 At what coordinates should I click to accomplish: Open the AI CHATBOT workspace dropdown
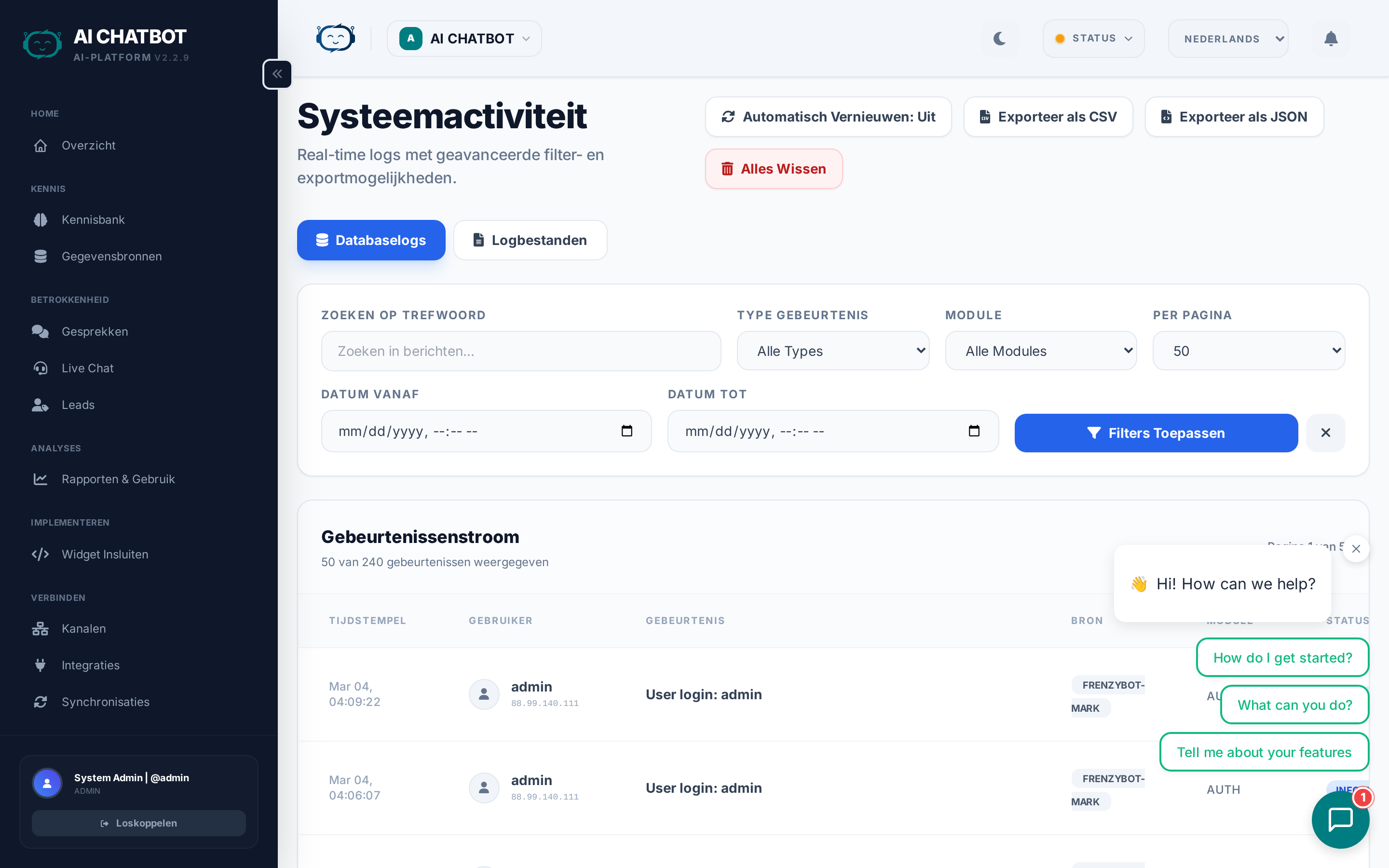pos(464,39)
